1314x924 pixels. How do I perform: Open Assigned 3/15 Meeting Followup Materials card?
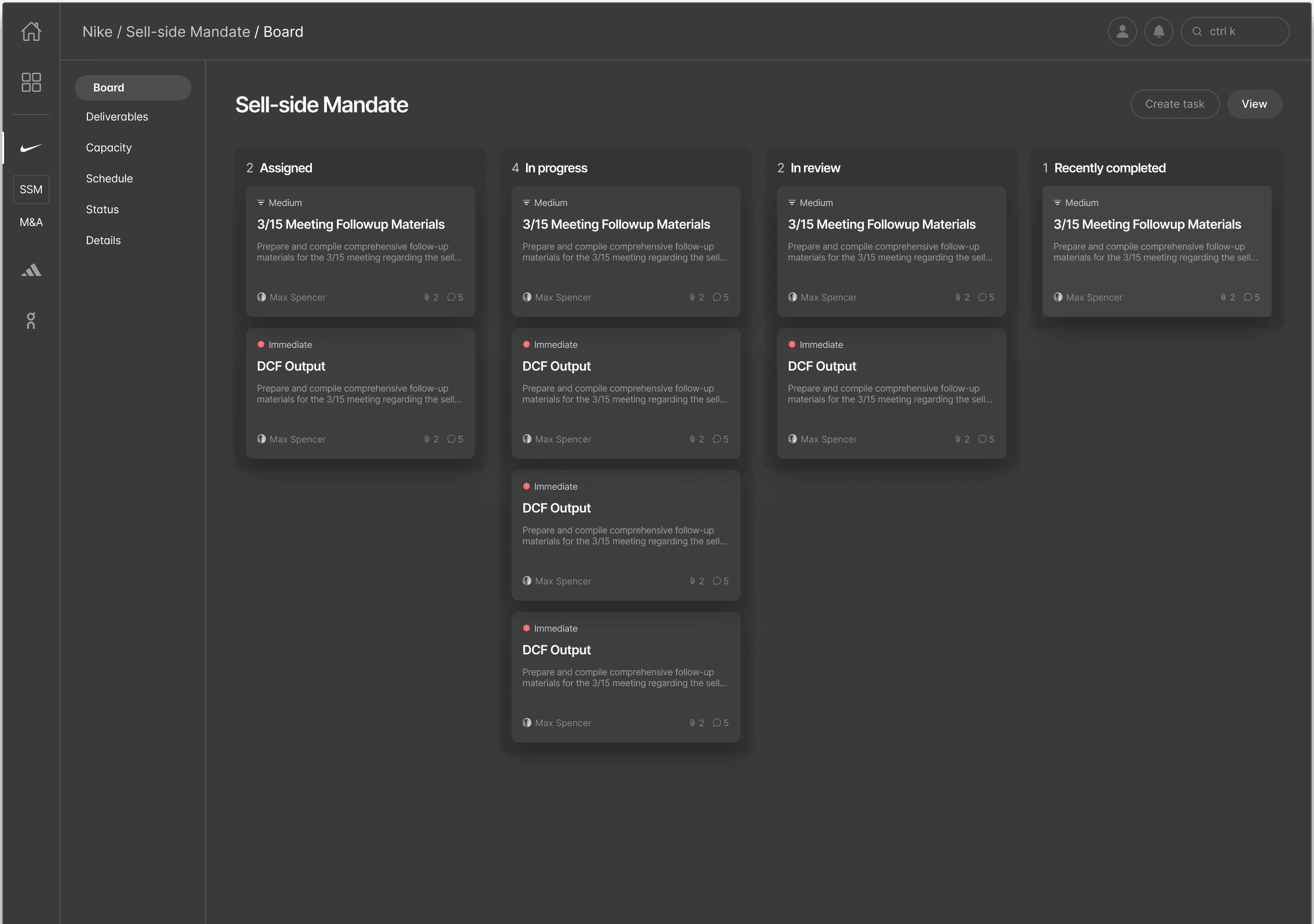point(360,251)
